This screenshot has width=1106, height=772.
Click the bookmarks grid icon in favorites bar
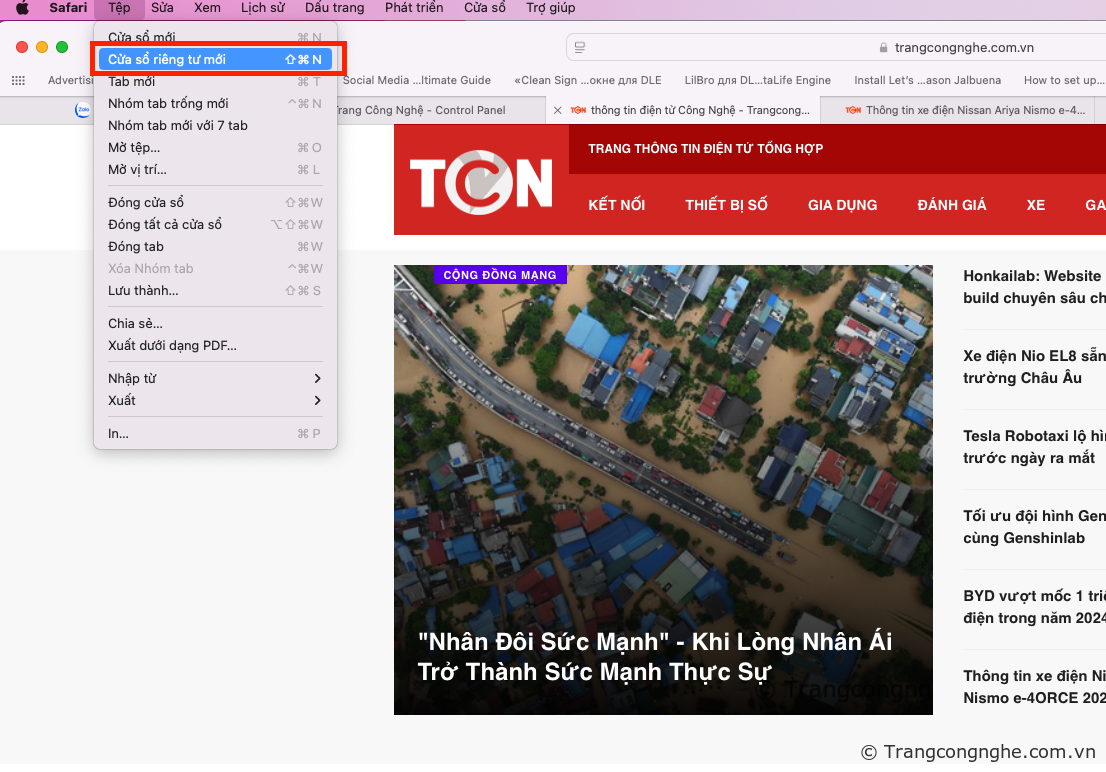click(x=18, y=80)
